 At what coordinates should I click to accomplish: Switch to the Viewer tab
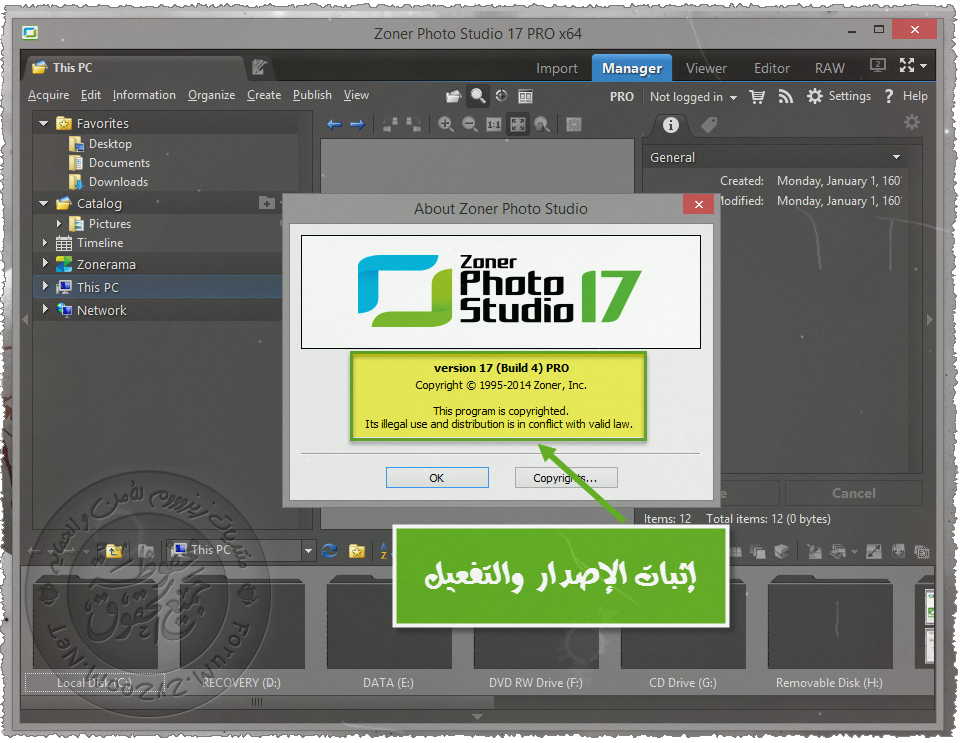pyautogui.click(x=706, y=69)
